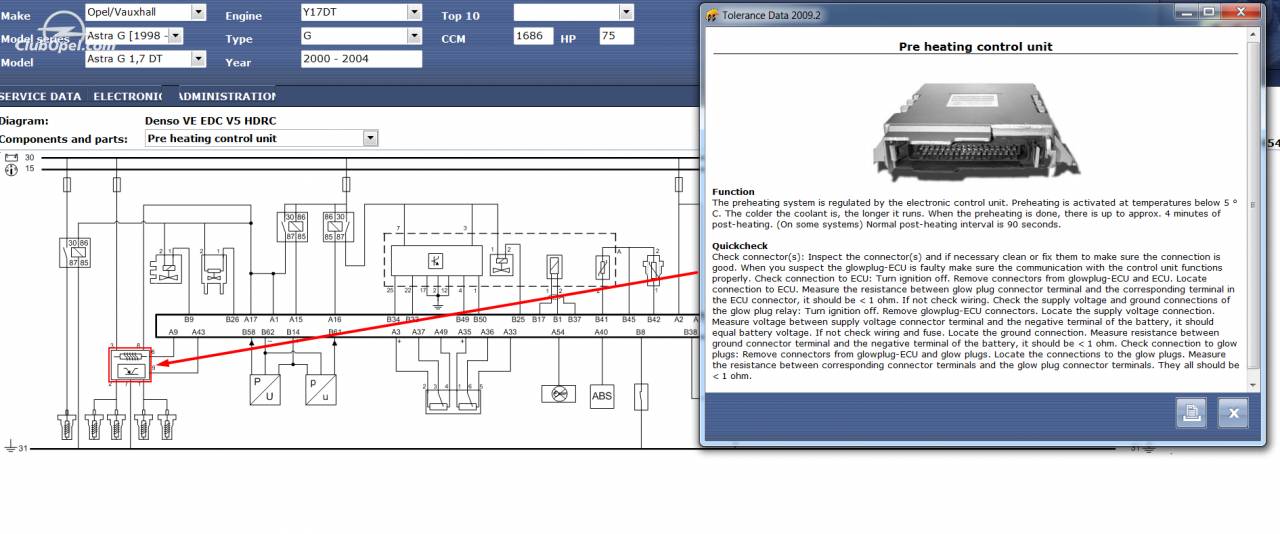Screen dimensions: 1280x534
Task: Print the pre heating control unit info
Action: (x=1190, y=412)
